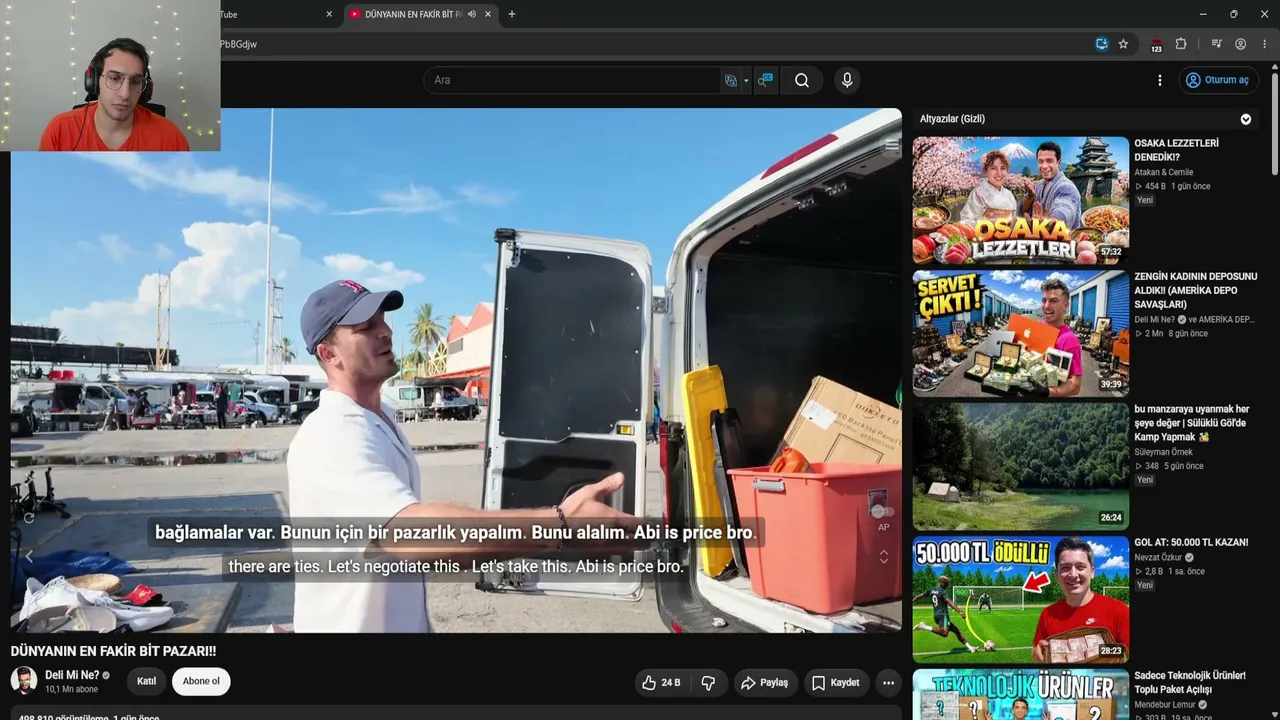Dislike the video with thumbs down
The image size is (1280, 720).
pyautogui.click(x=708, y=683)
